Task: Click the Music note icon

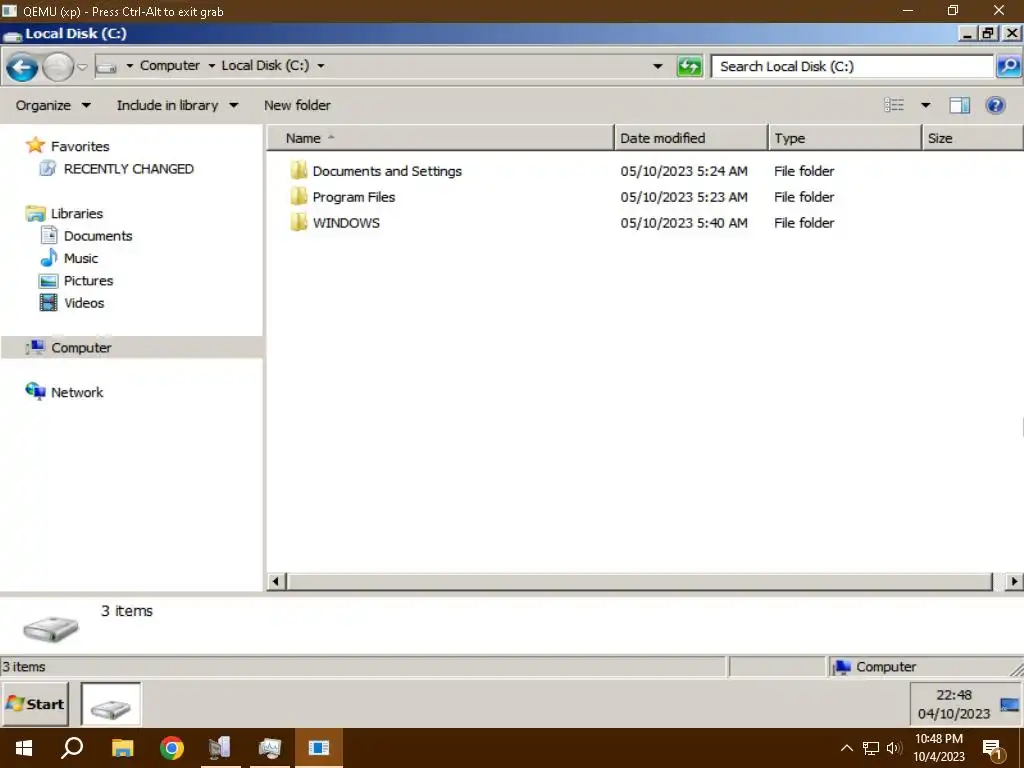Action: pyautogui.click(x=49, y=257)
